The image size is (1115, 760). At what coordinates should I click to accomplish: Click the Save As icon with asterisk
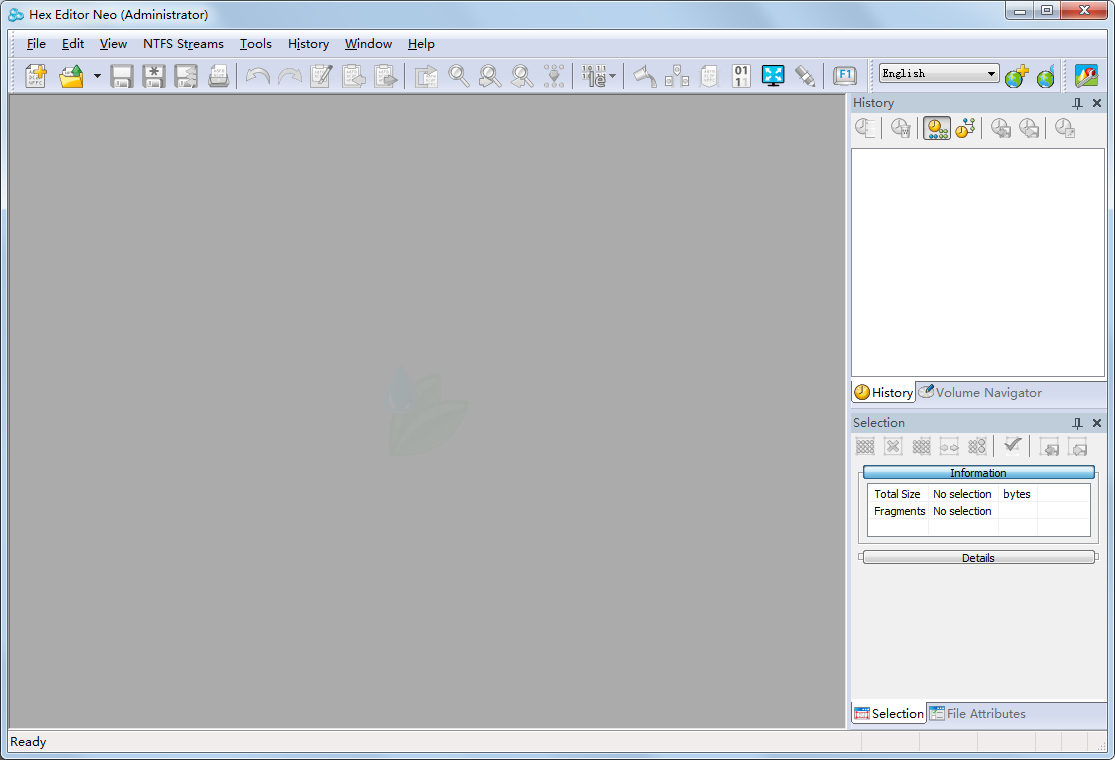point(154,75)
